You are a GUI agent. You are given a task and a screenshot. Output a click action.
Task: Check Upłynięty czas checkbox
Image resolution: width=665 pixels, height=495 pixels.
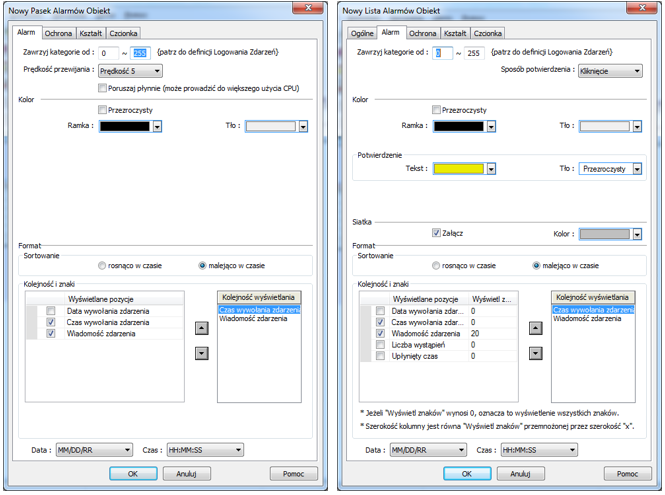380,356
